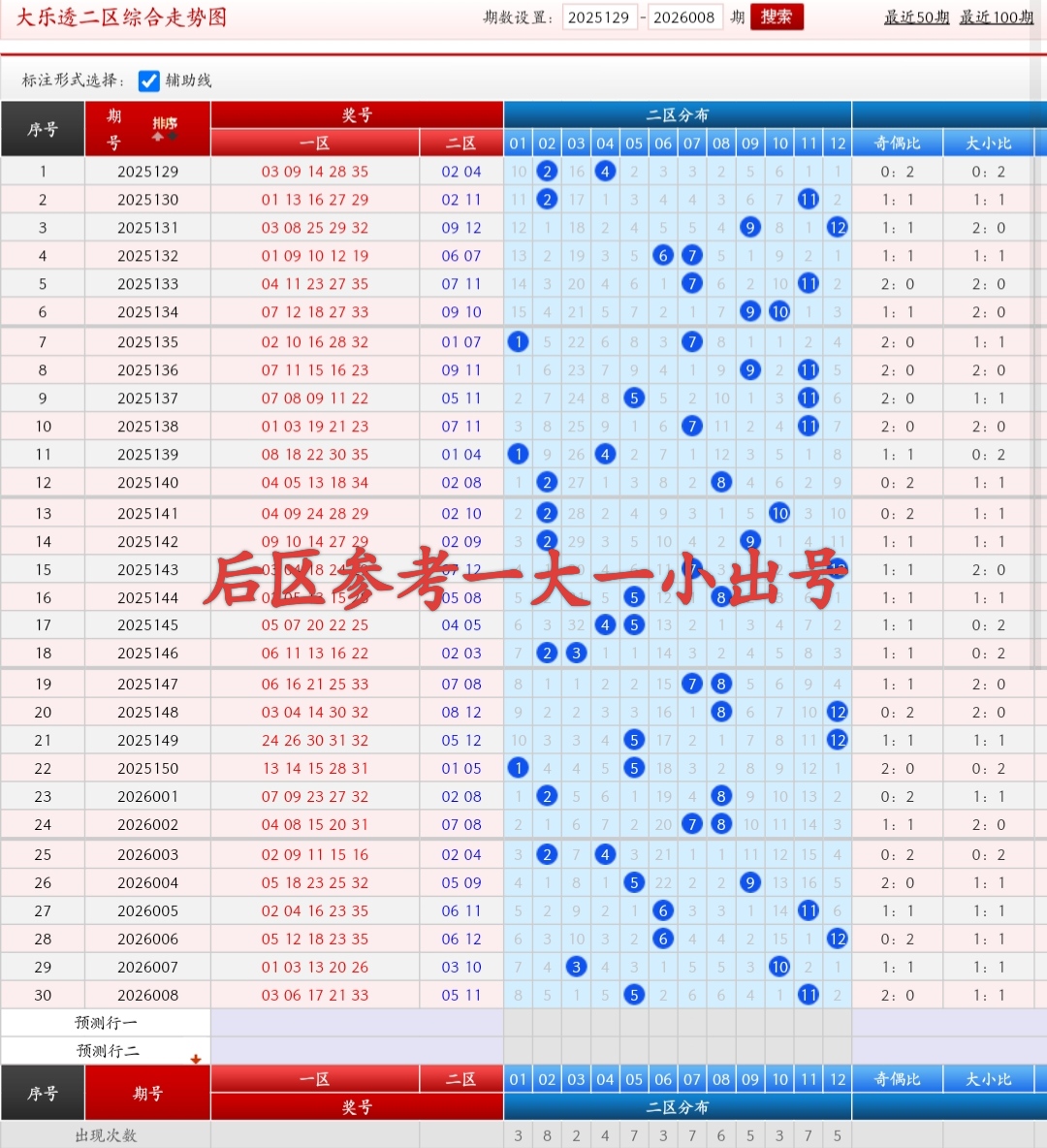
Task: Select the blue ball 10 in period 2026007
Action: (x=779, y=967)
